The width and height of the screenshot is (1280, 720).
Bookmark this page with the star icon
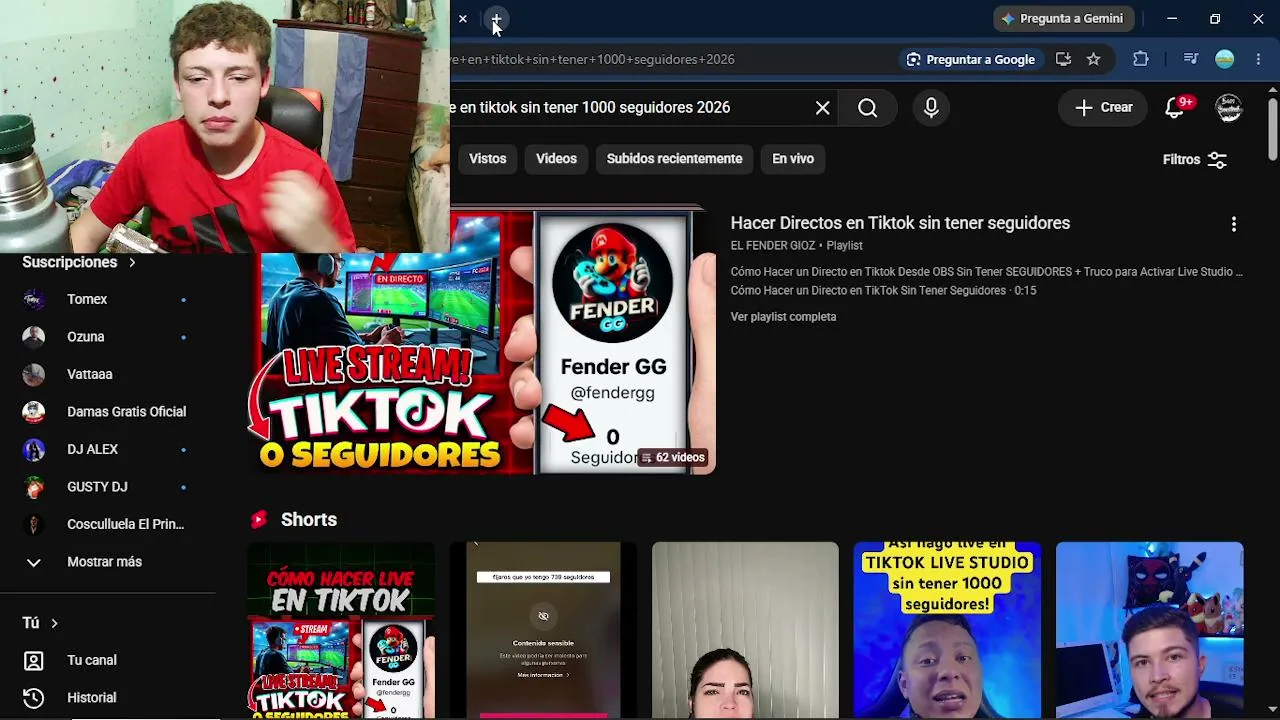pos(1094,59)
